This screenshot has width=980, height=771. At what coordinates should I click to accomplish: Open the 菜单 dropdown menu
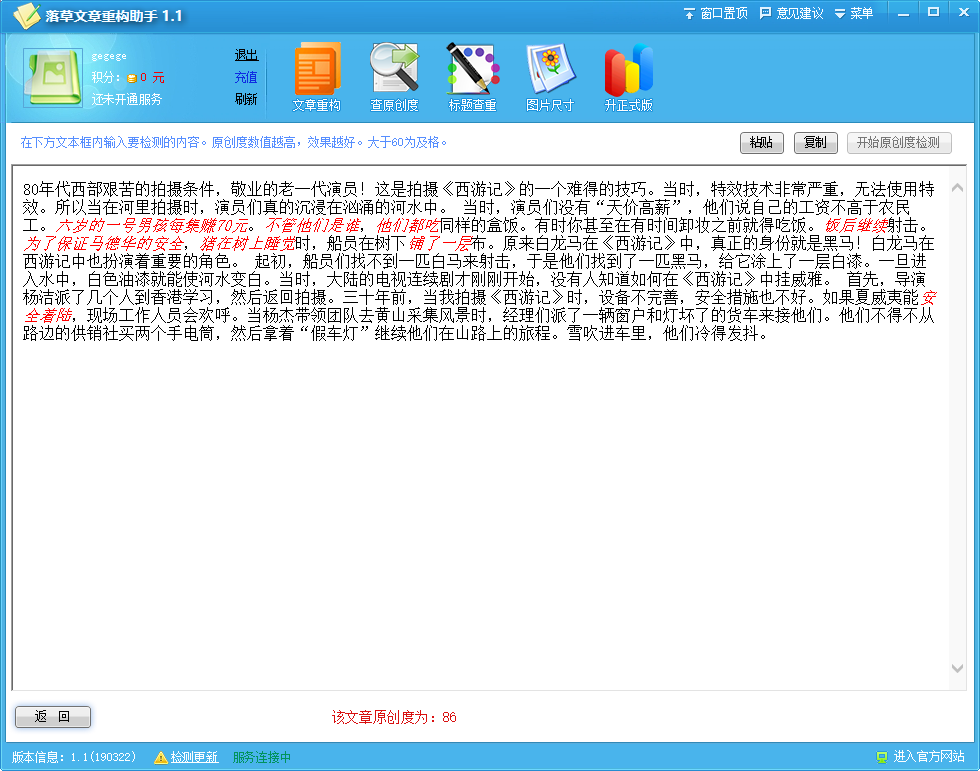854,13
